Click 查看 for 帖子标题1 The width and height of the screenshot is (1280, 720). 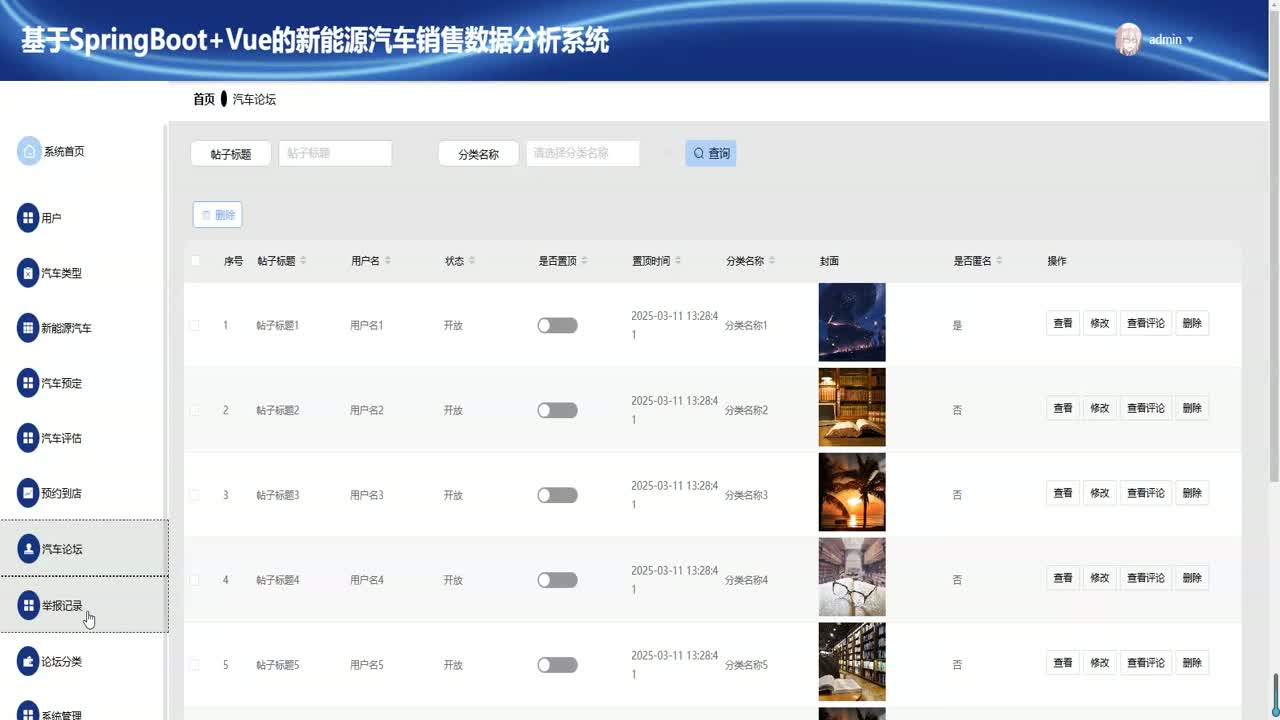[1063, 323]
